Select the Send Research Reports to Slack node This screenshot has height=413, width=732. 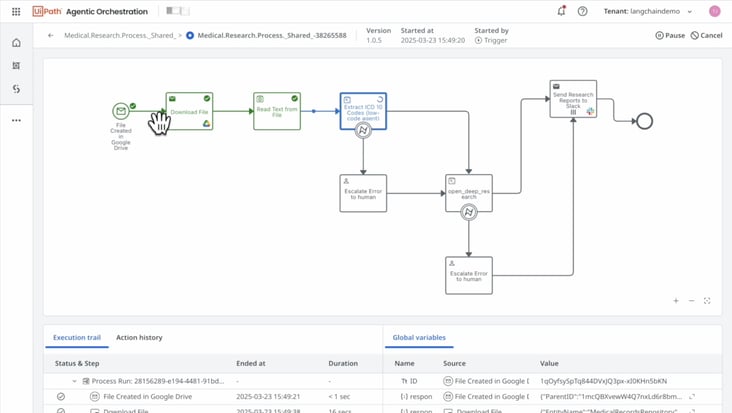(x=573, y=99)
